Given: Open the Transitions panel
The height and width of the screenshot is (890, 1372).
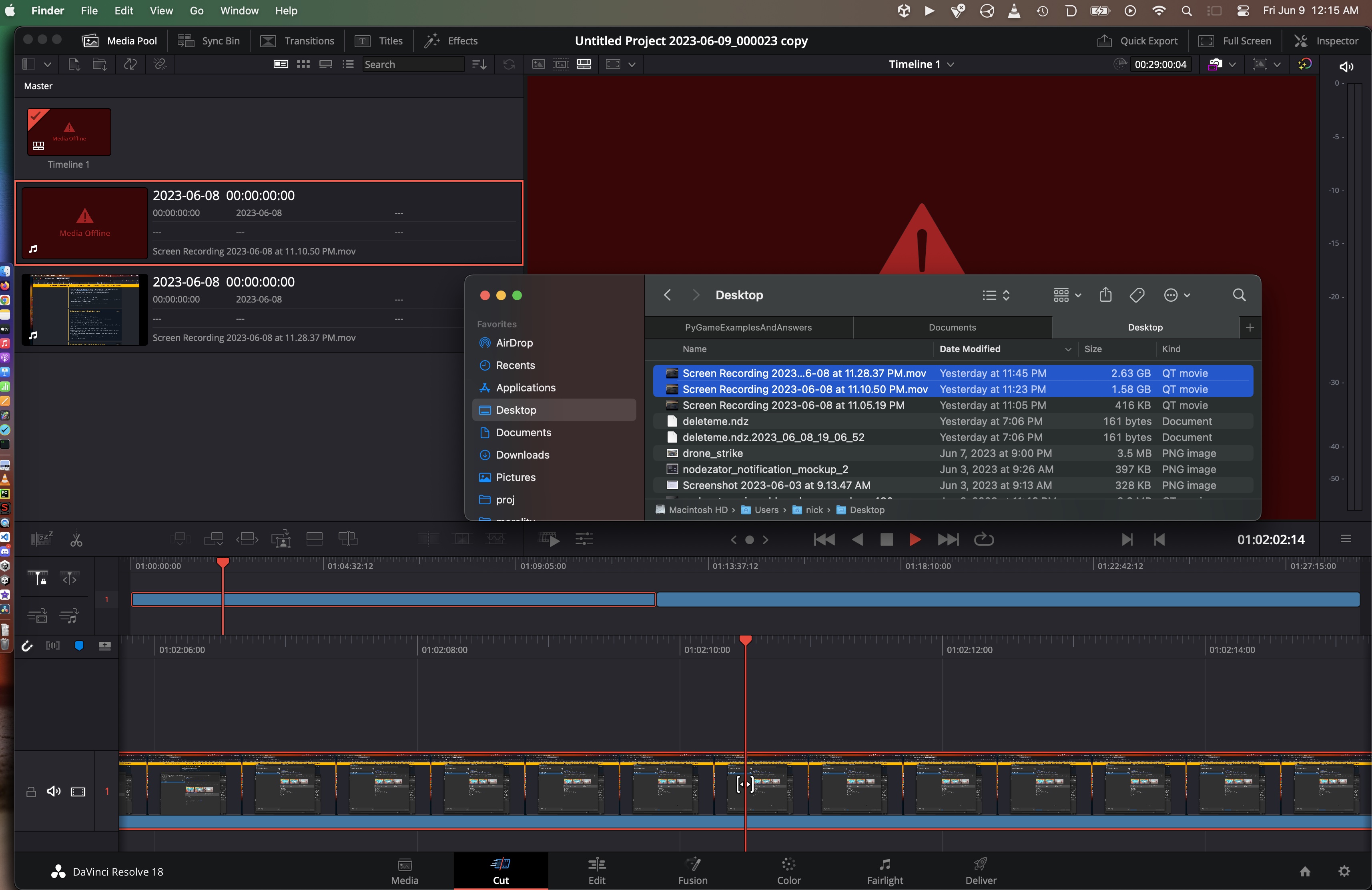Looking at the screenshot, I should click(x=297, y=40).
